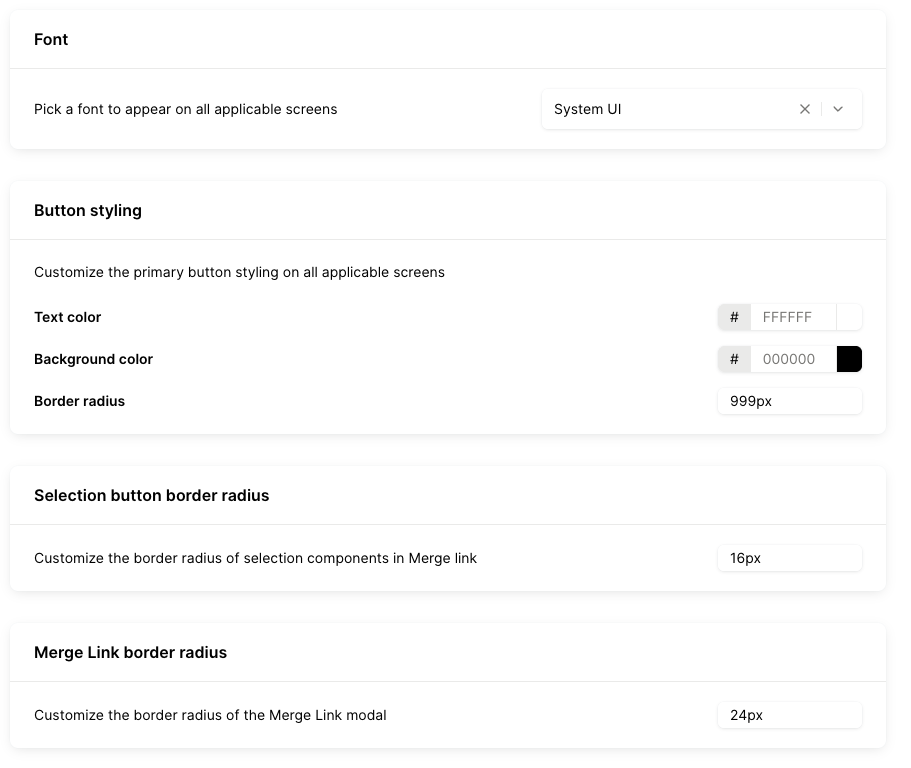
Task: Click the # prefix beside text color field
Action: click(734, 317)
